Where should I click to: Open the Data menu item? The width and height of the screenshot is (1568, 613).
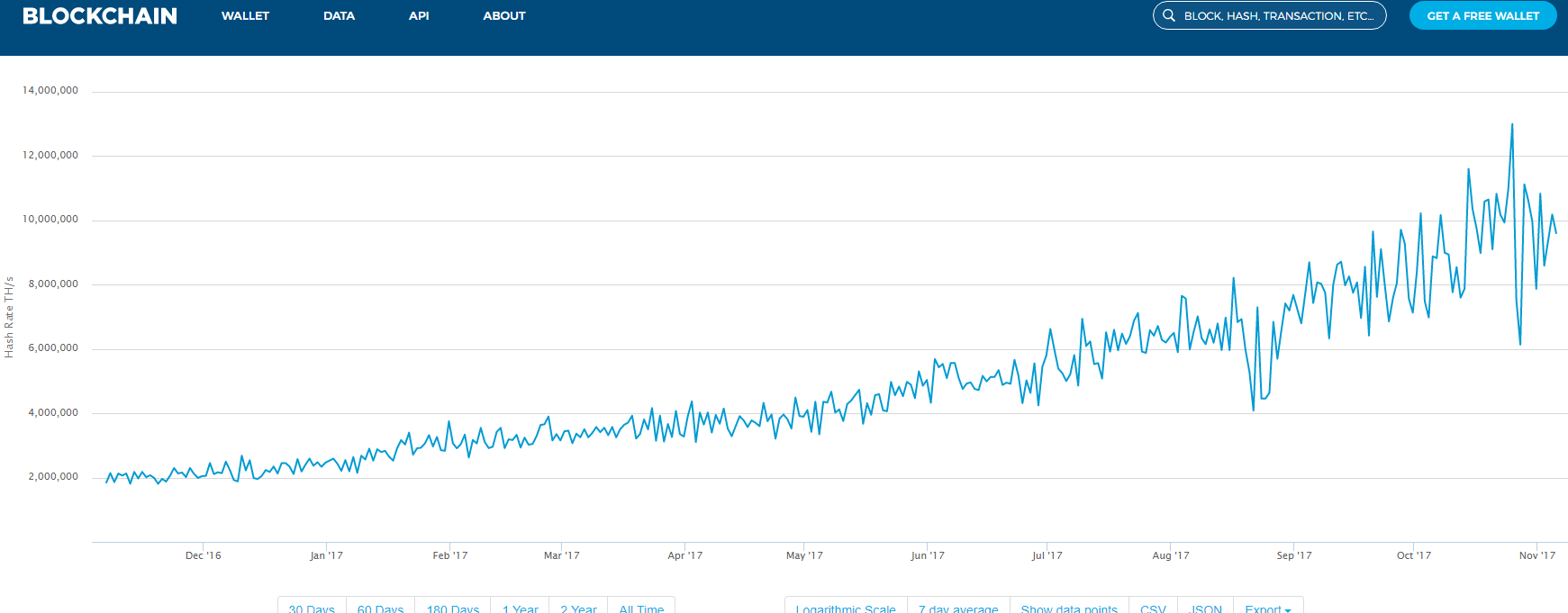click(339, 16)
